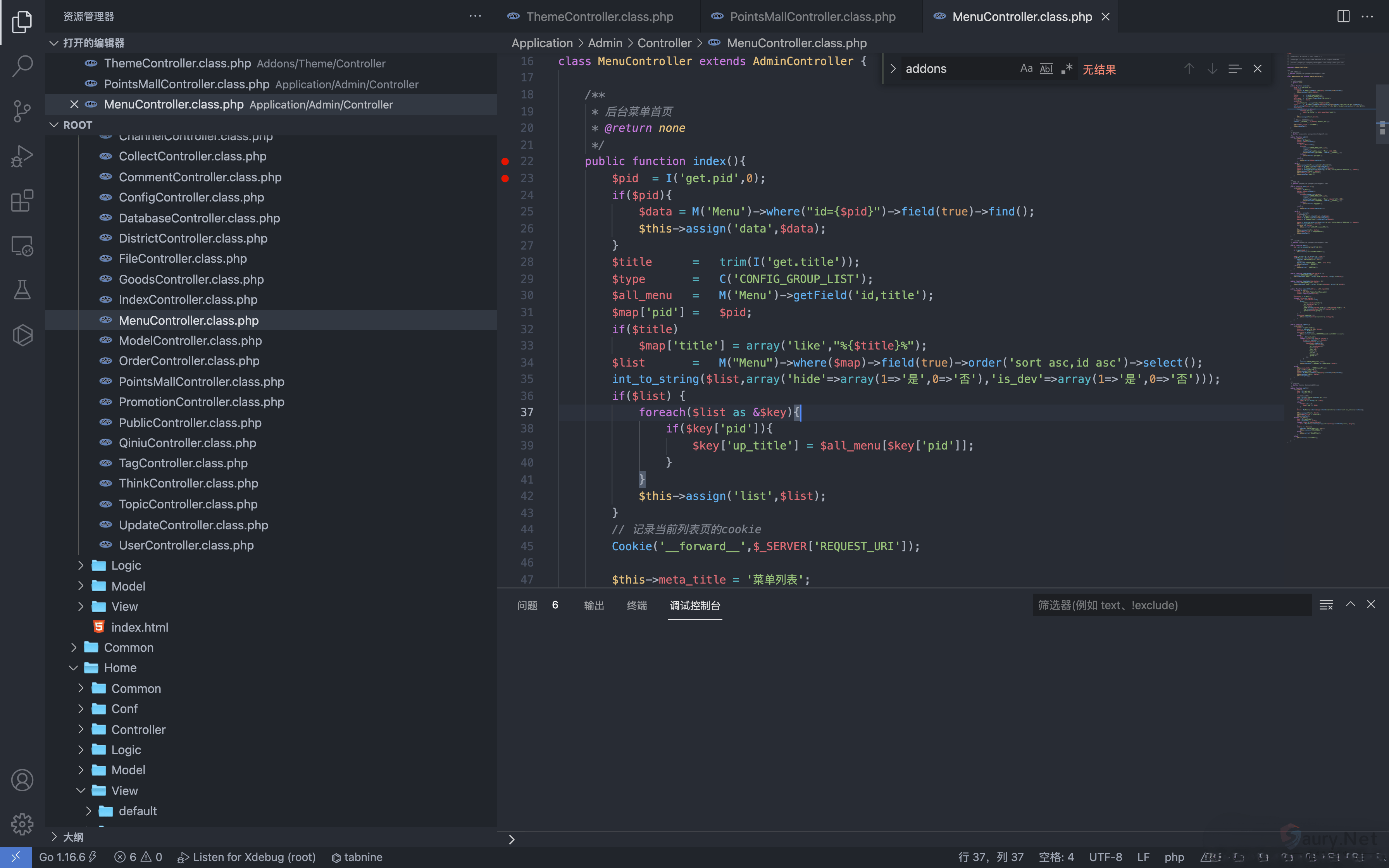Open the Source Control view
The height and width of the screenshot is (868, 1389).
tap(22, 111)
